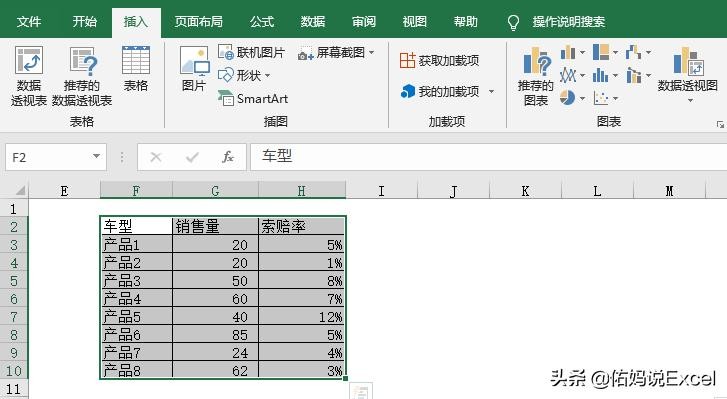The image size is (727, 399).
Task: Click the cell 索赔率
Action: point(302,226)
